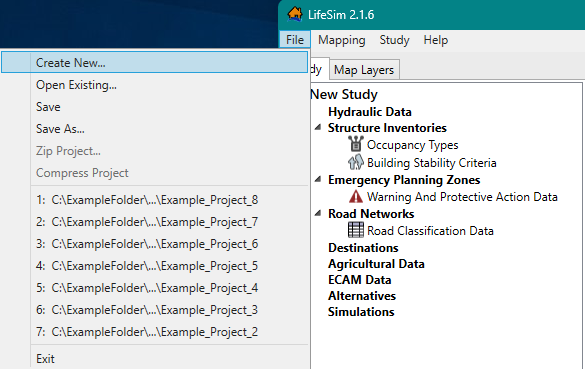Open recent project Example_Project_2
The image size is (585, 369).
(154, 332)
